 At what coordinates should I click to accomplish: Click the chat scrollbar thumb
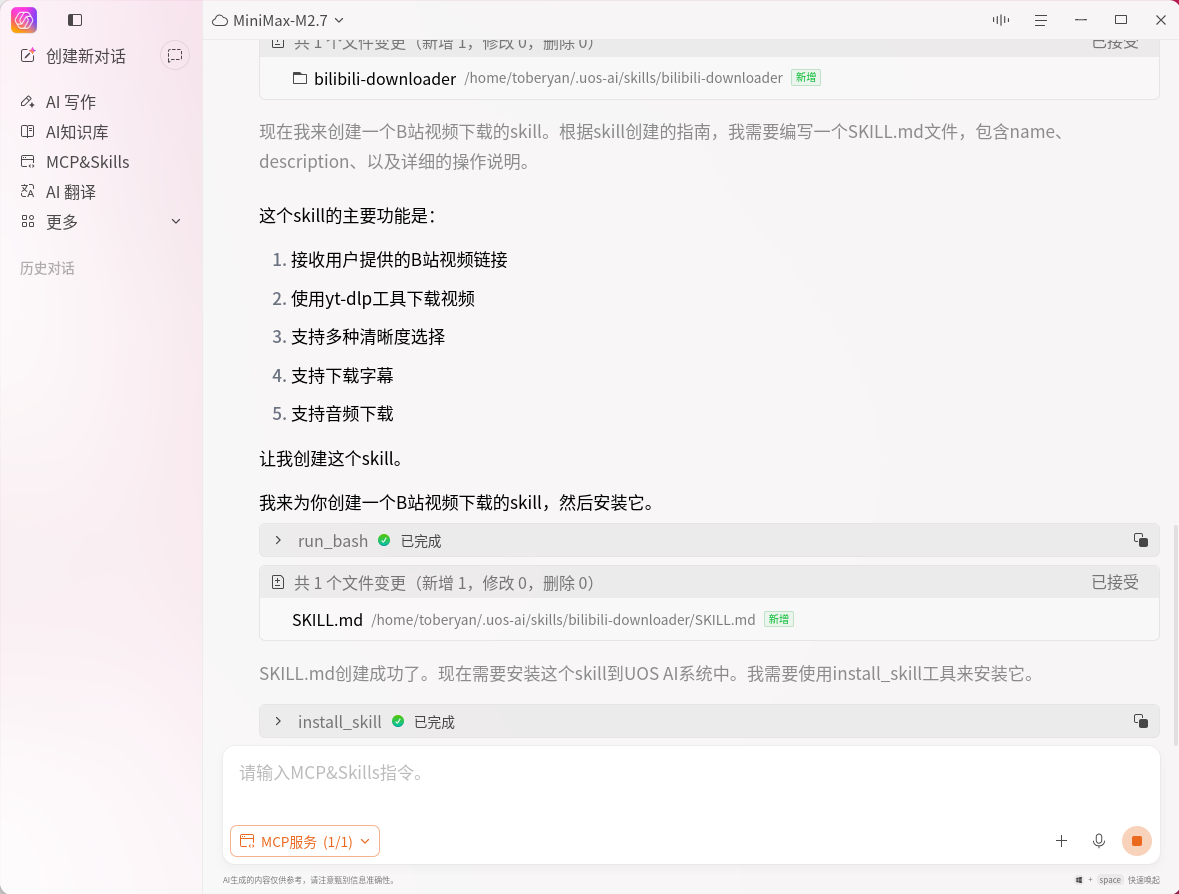click(x=1175, y=635)
